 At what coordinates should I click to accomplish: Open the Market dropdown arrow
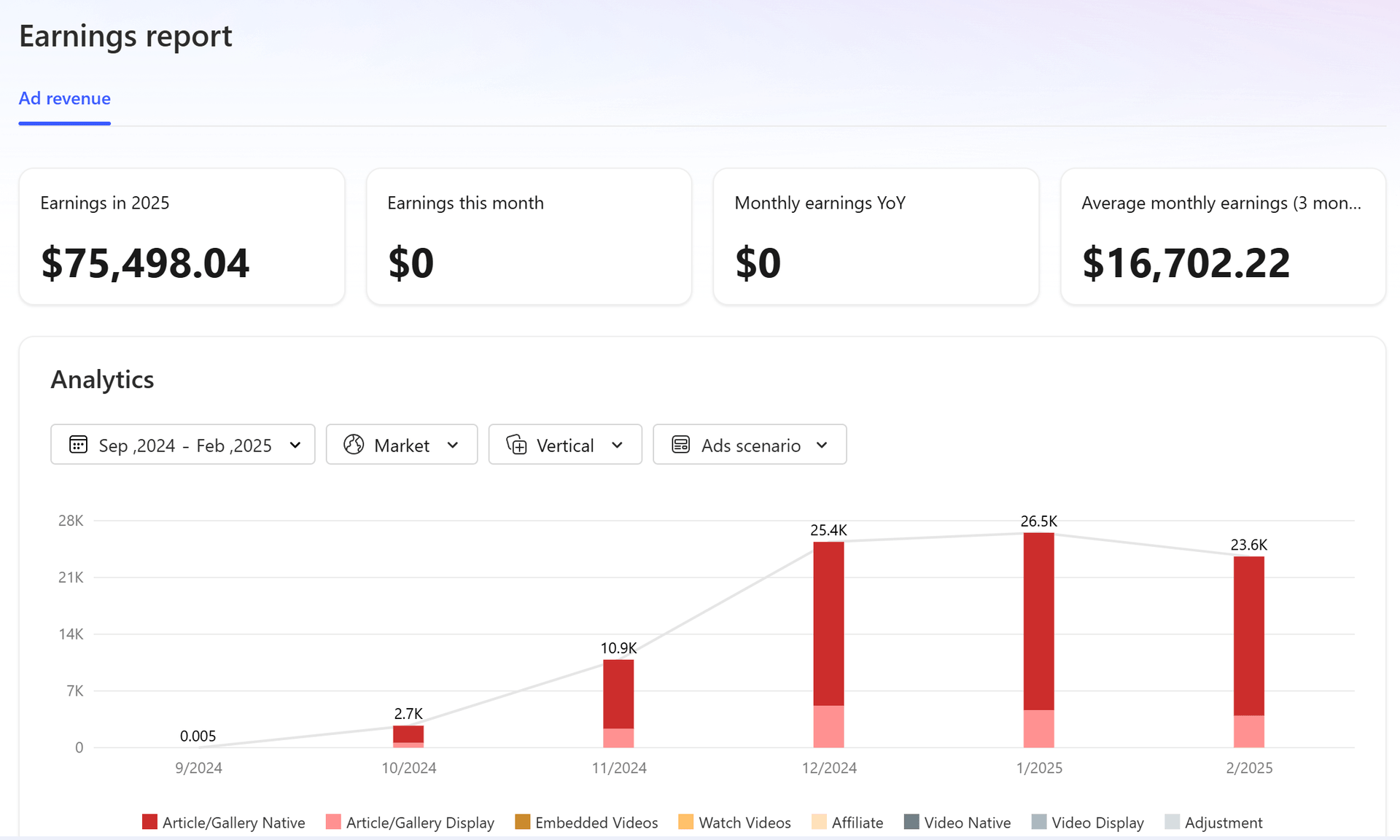[x=453, y=445]
